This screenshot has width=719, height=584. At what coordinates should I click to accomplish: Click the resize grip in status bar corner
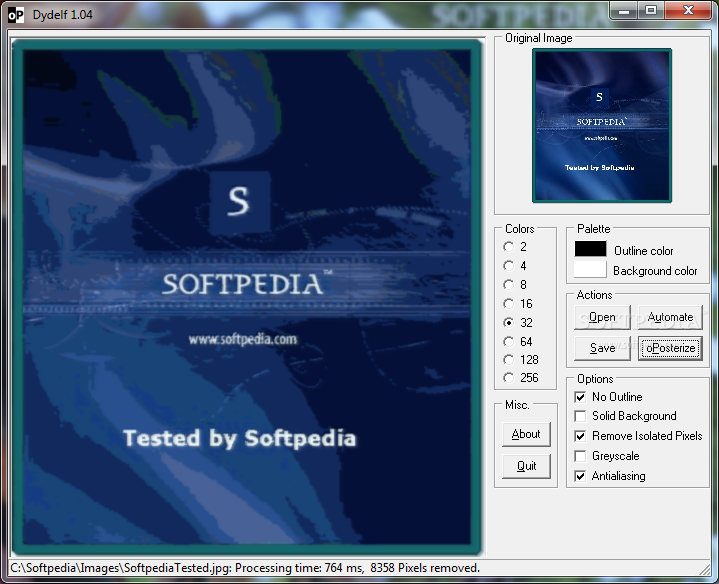[x=704, y=569]
